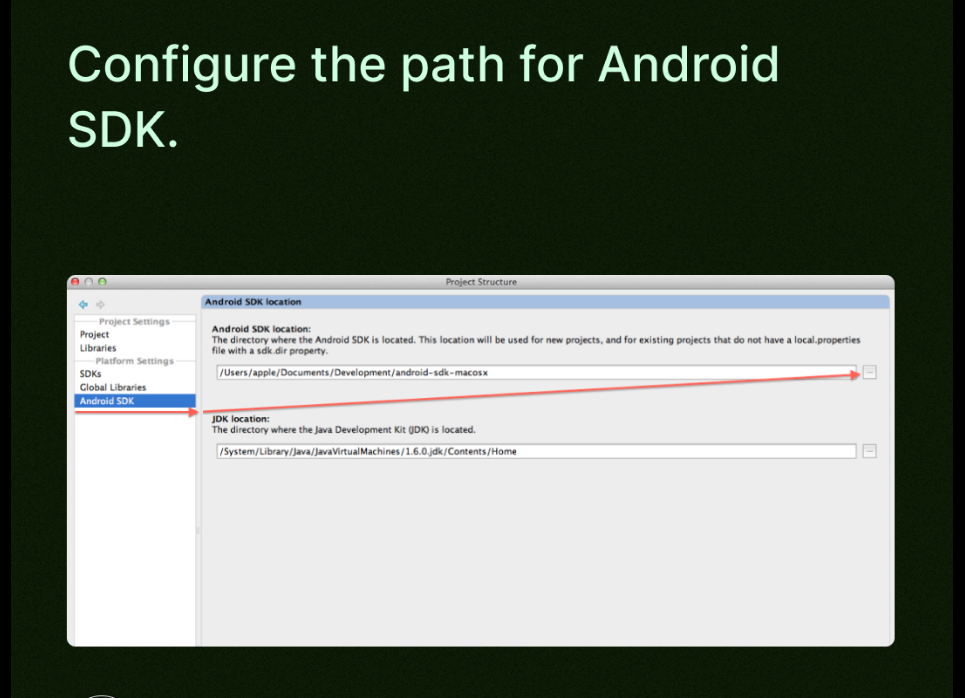Maximize the Project Structure window
The image size is (965, 698).
tap(102, 282)
